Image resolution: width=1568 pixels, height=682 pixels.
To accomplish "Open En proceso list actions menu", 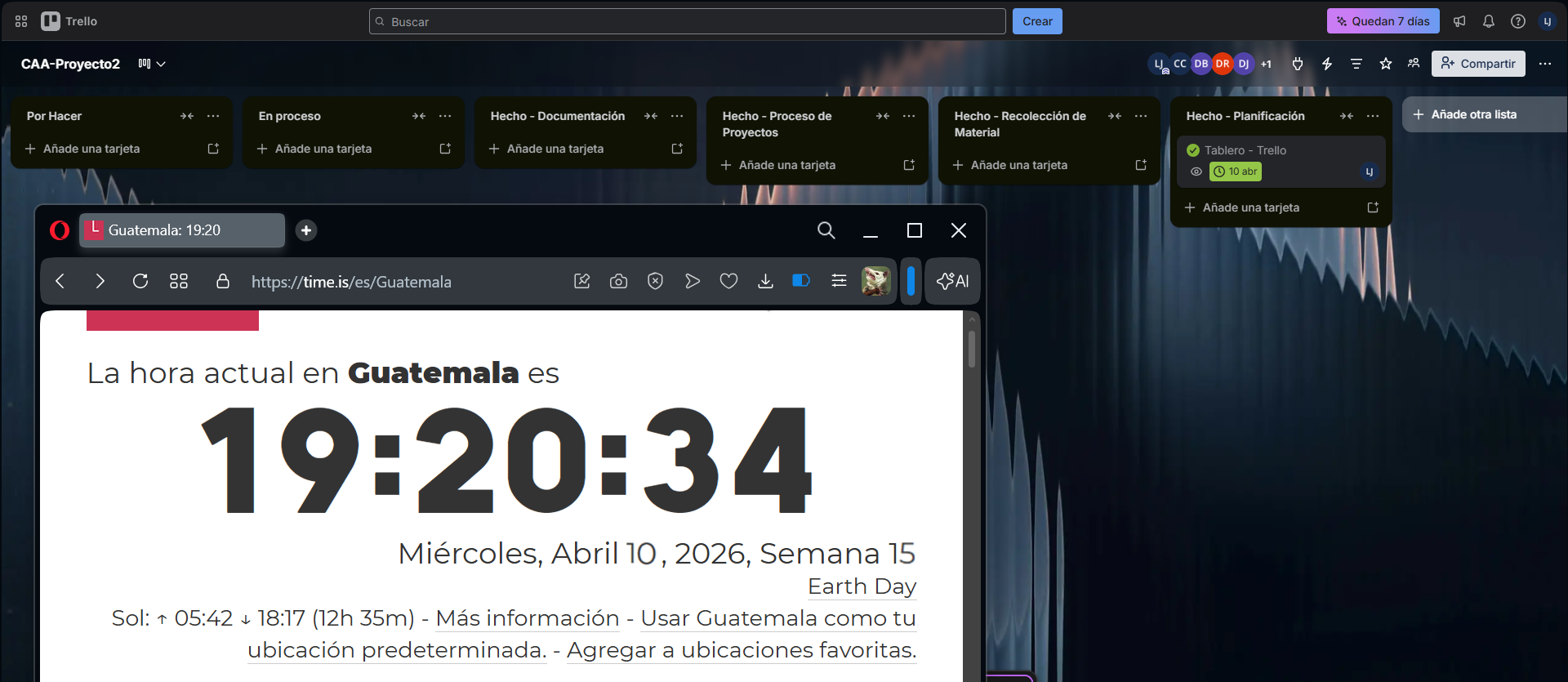I will point(445,116).
